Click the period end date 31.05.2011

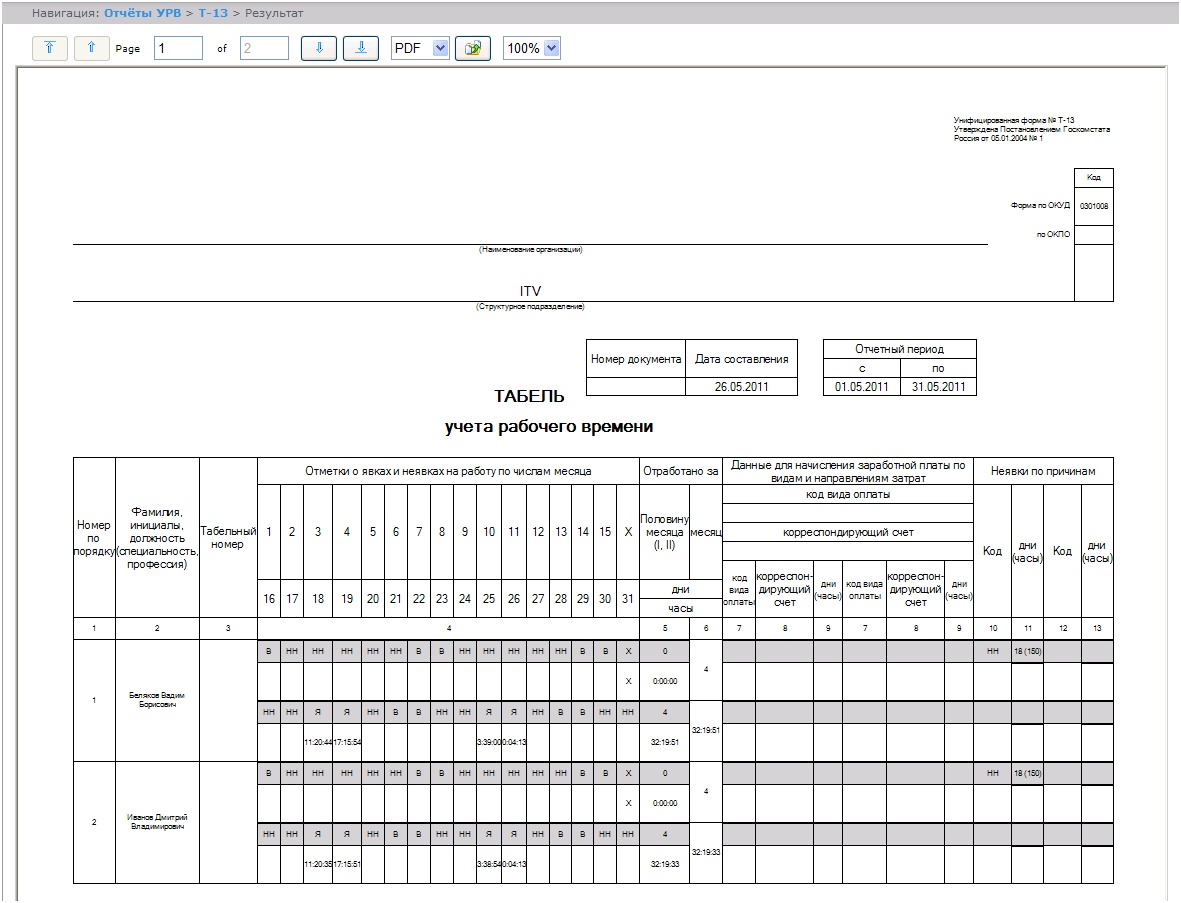(938, 387)
